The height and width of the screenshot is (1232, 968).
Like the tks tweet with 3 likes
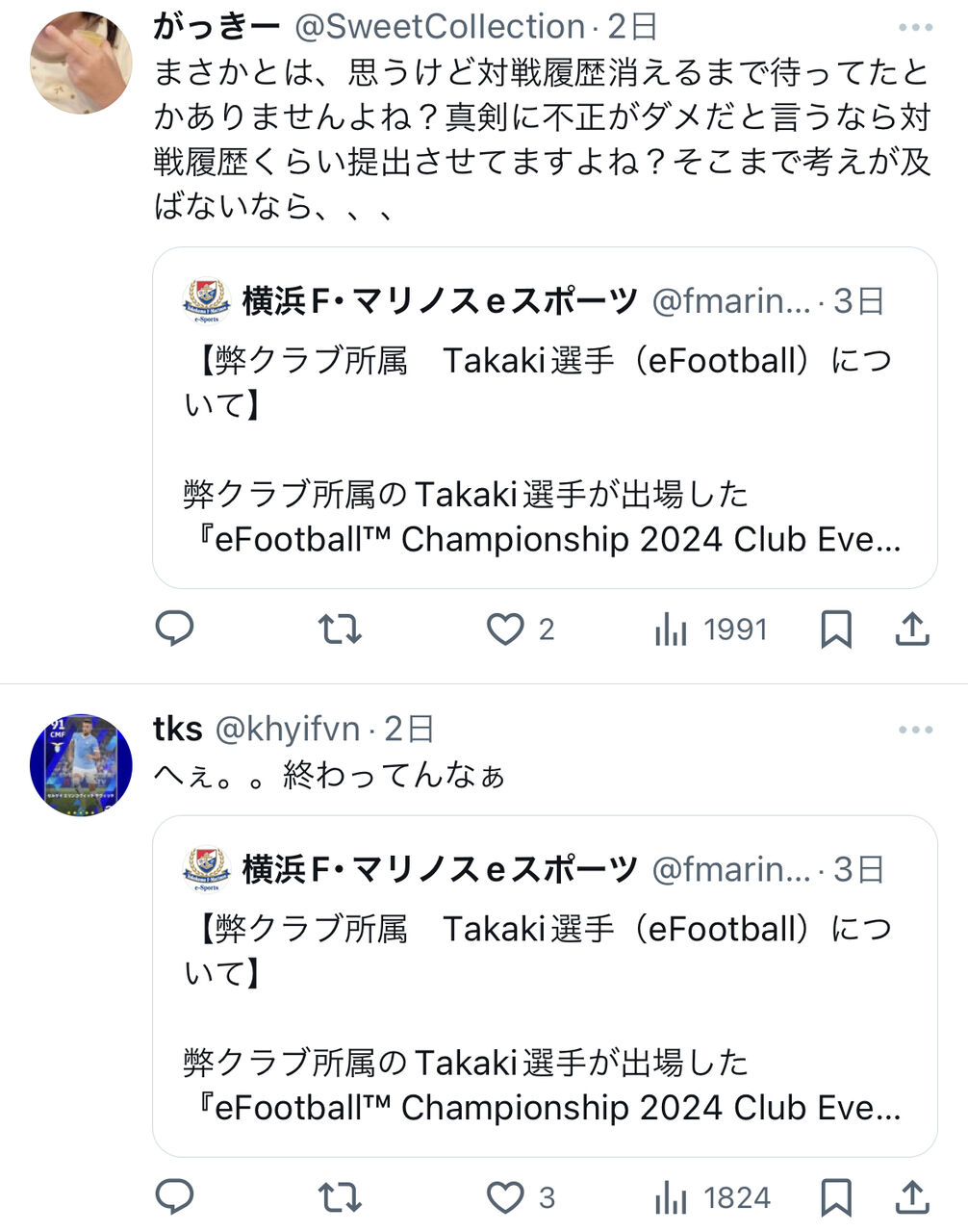[520, 1197]
